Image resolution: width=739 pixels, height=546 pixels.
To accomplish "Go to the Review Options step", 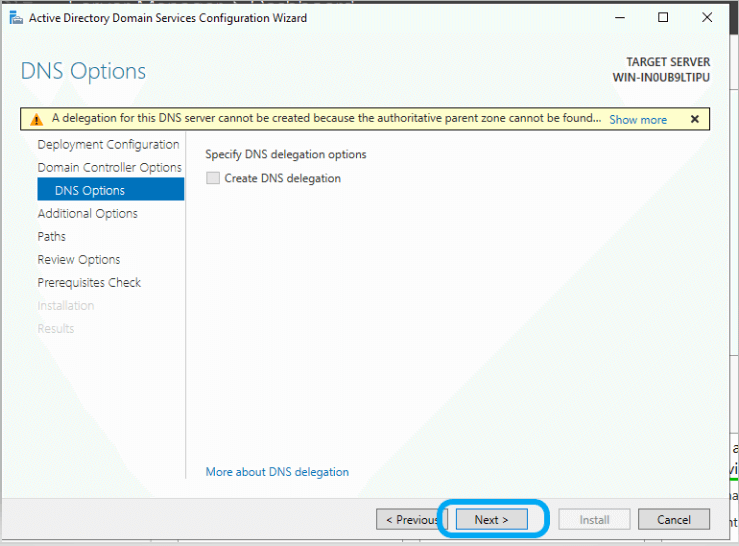I will [x=79, y=259].
